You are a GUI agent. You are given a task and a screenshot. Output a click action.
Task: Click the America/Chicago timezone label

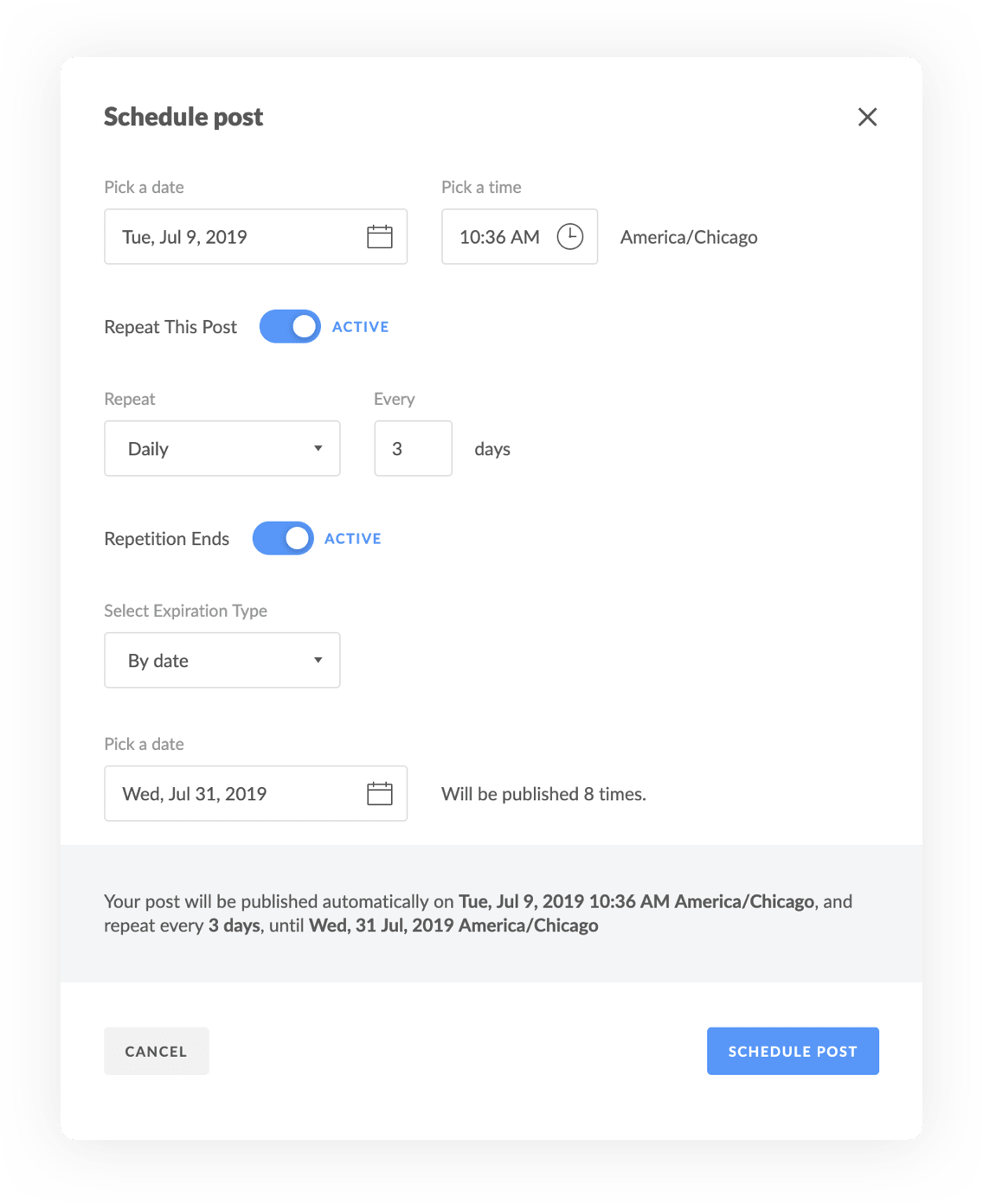point(689,237)
